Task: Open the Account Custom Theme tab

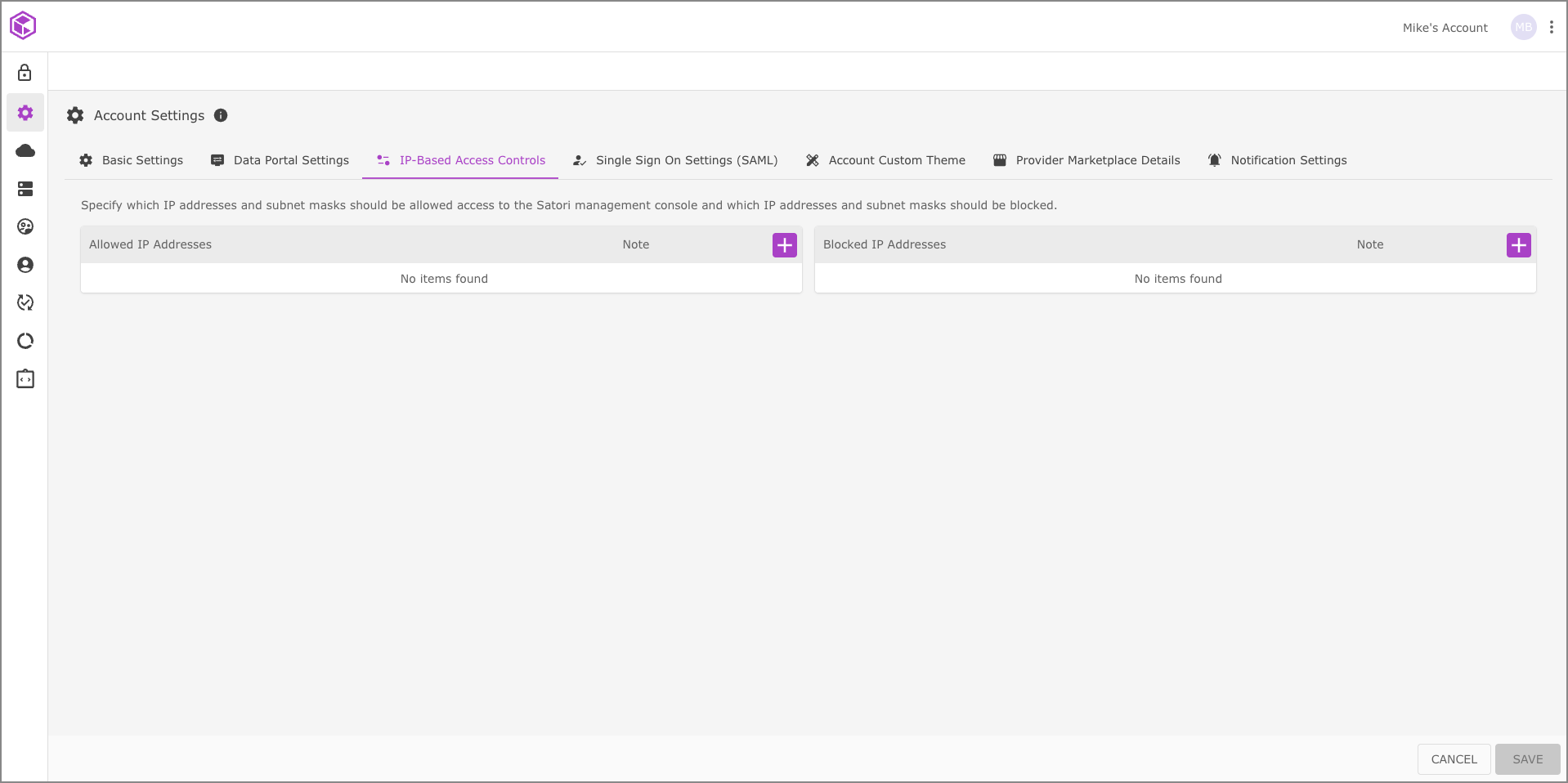Action: coord(885,160)
